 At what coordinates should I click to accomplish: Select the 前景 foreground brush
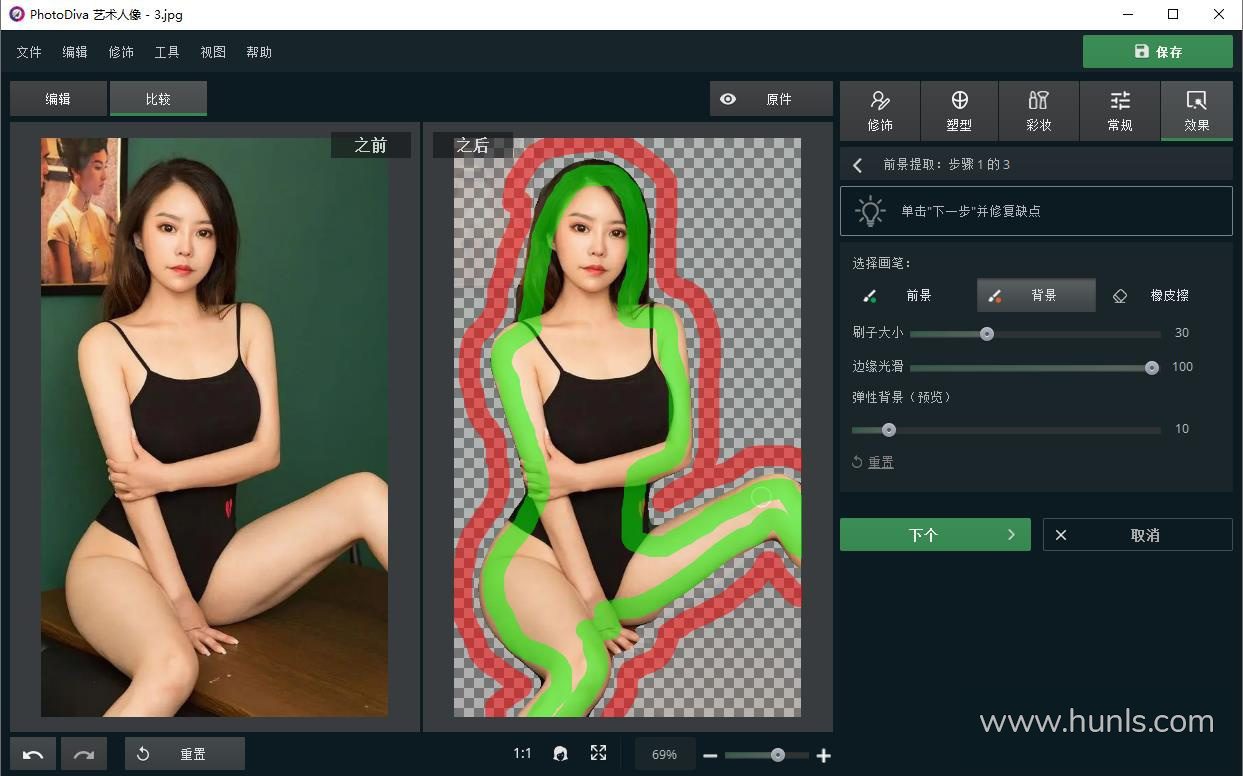click(896, 295)
